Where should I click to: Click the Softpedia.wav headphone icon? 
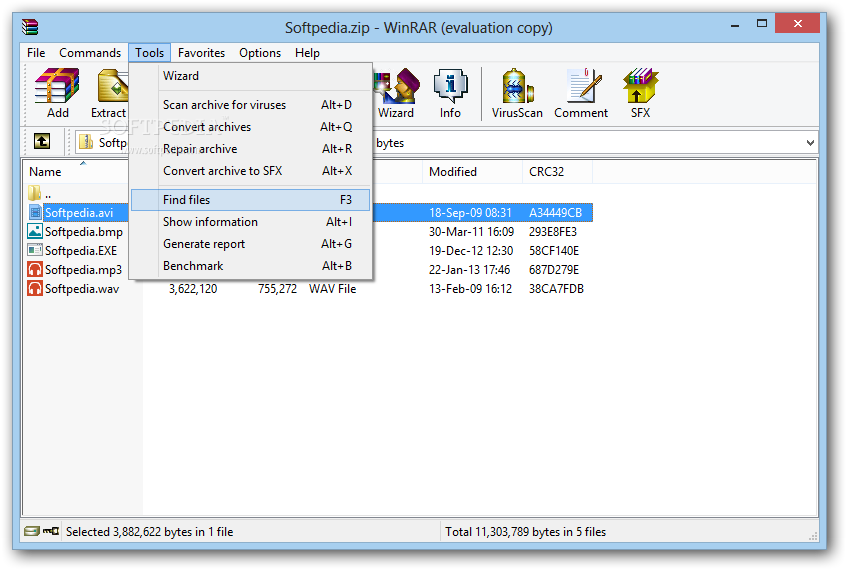[x=35, y=288]
